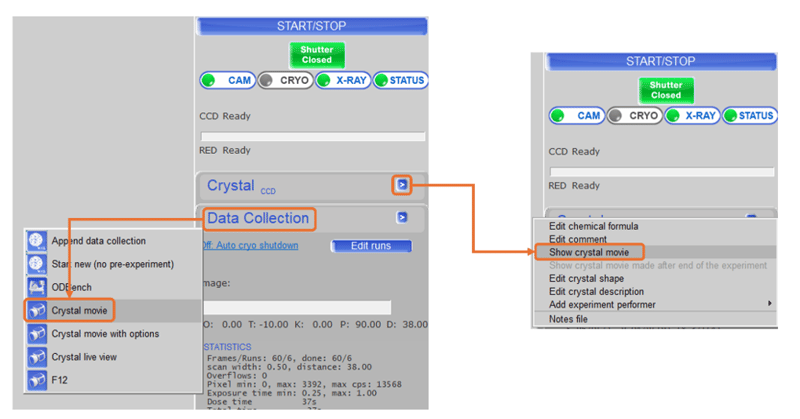The image size is (800, 419).
Task: Click the F12 camera icon
Action: [37, 380]
